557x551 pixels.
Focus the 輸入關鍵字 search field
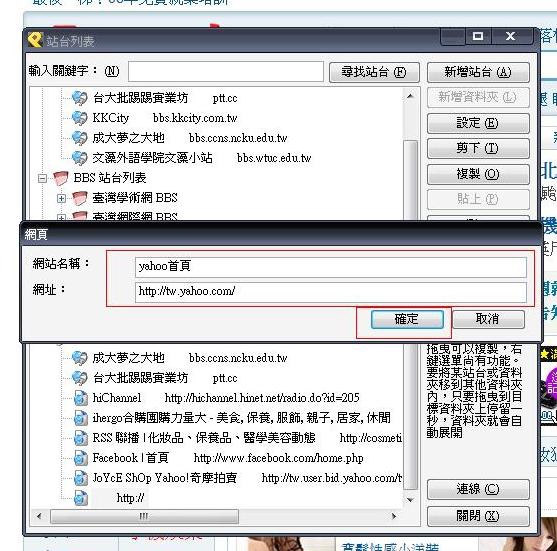226,72
